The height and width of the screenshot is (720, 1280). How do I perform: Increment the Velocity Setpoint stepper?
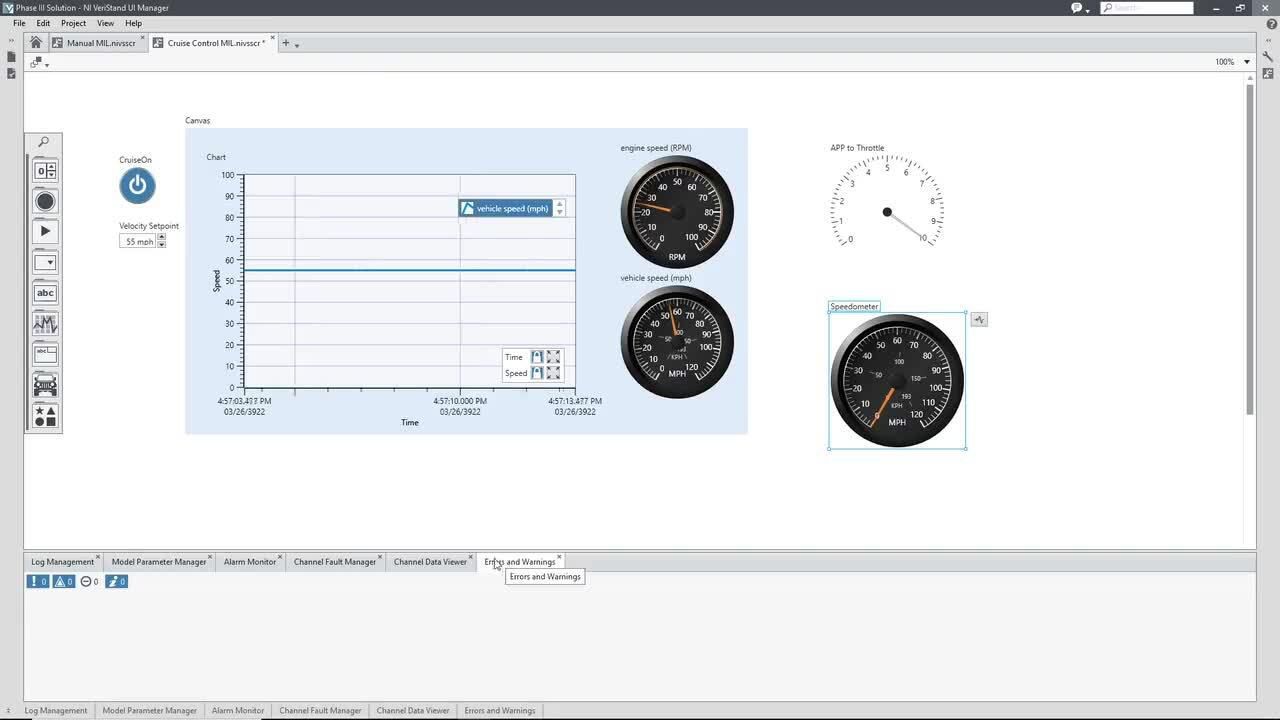[x=161, y=238]
